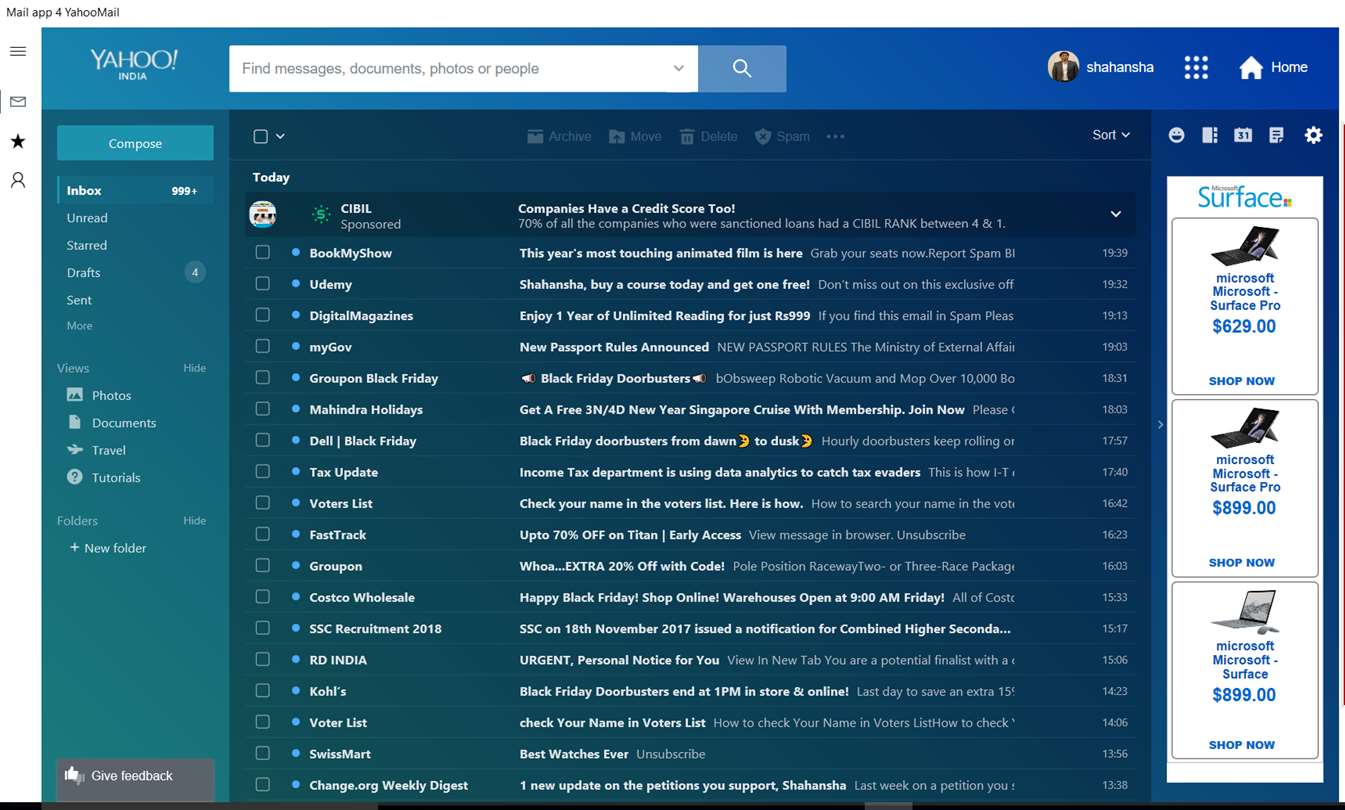Expand the CIBIL sponsored ad chevron
This screenshot has width=1345, height=810.
pos(1115,214)
